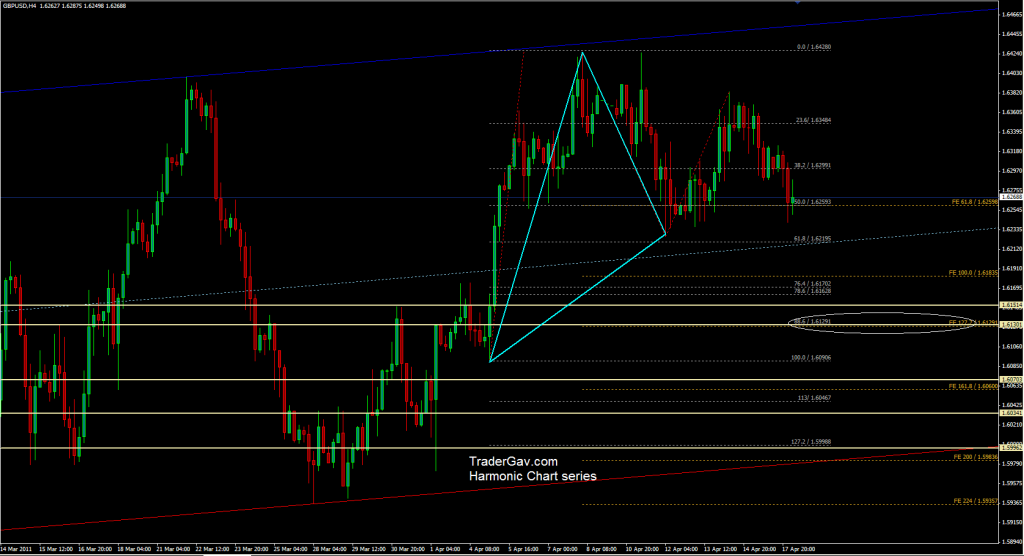Click the 18 Mar 04:00 time label
The height and width of the screenshot is (556, 1024).
(x=134, y=549)
